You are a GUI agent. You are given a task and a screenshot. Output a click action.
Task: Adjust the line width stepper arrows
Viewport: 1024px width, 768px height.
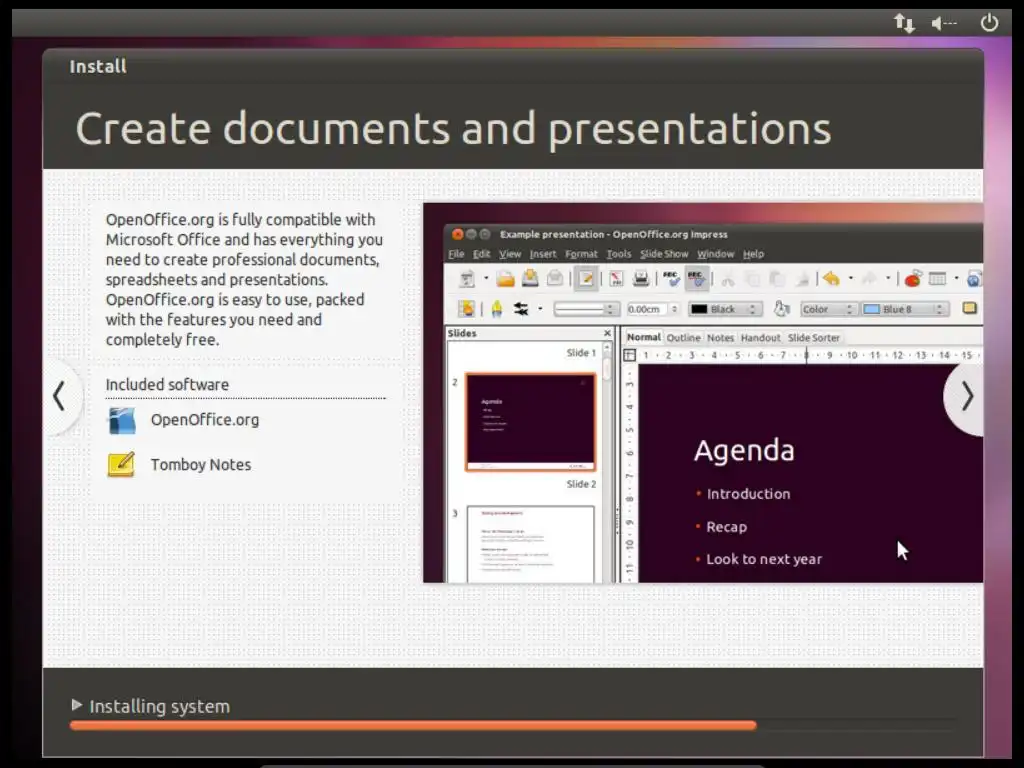[675, 309]
